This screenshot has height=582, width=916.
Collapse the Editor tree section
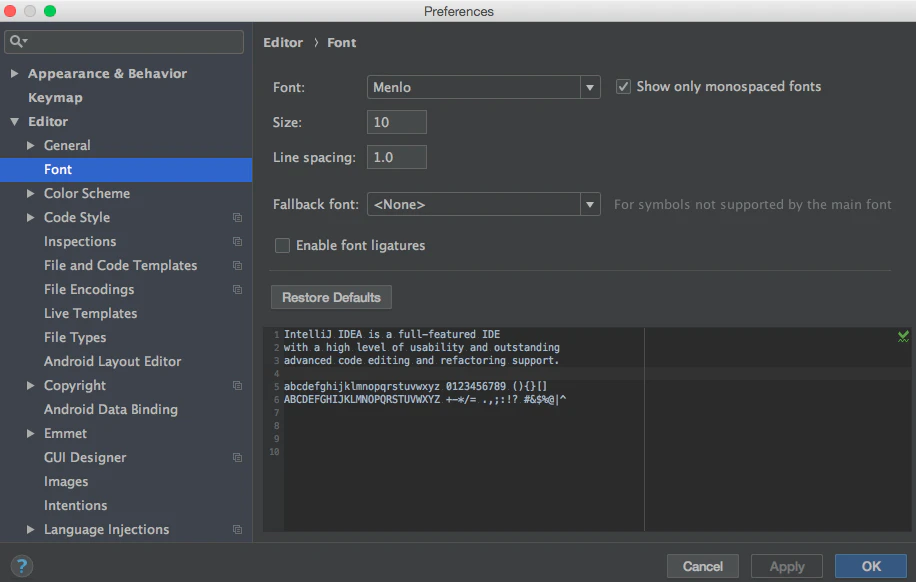[x=15, y=122]
